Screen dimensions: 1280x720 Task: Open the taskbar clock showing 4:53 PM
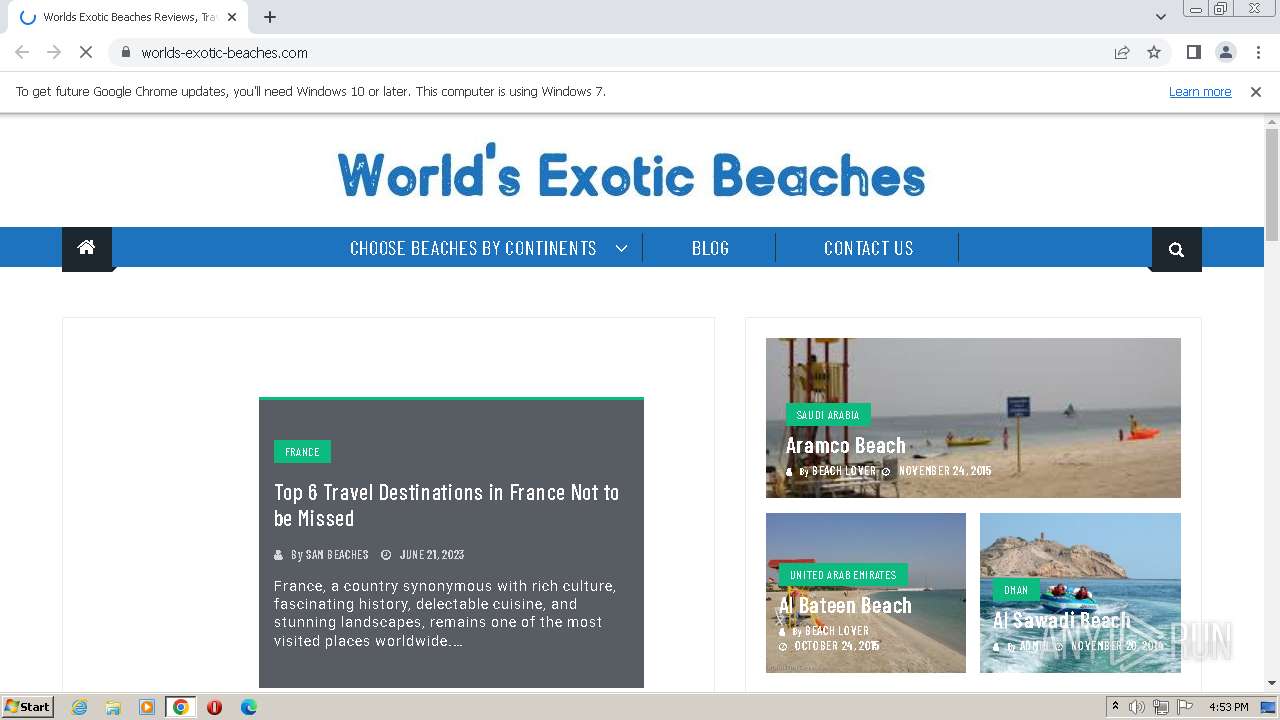(1228, 707)
